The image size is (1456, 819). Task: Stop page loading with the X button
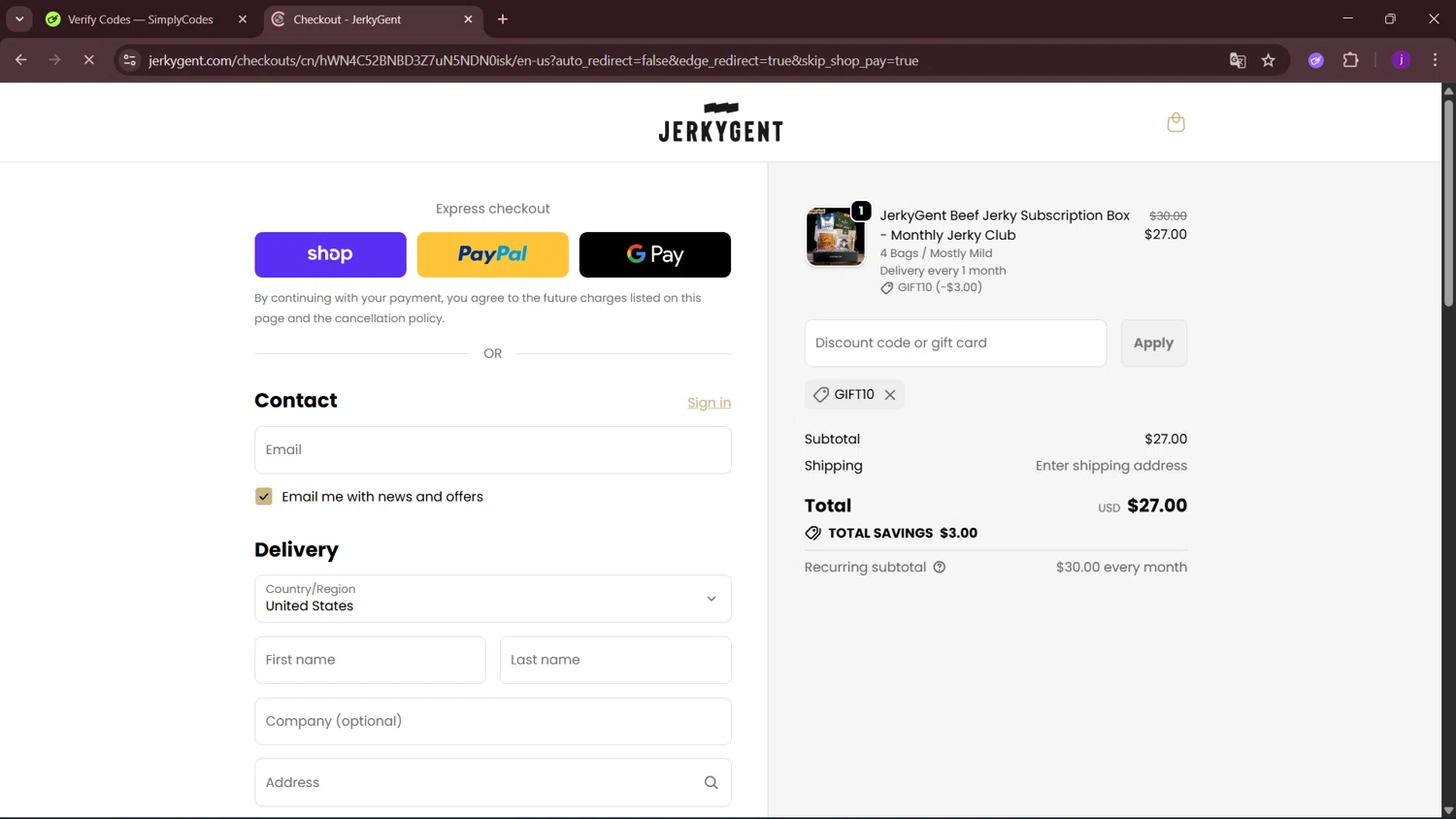pos(88,60)
